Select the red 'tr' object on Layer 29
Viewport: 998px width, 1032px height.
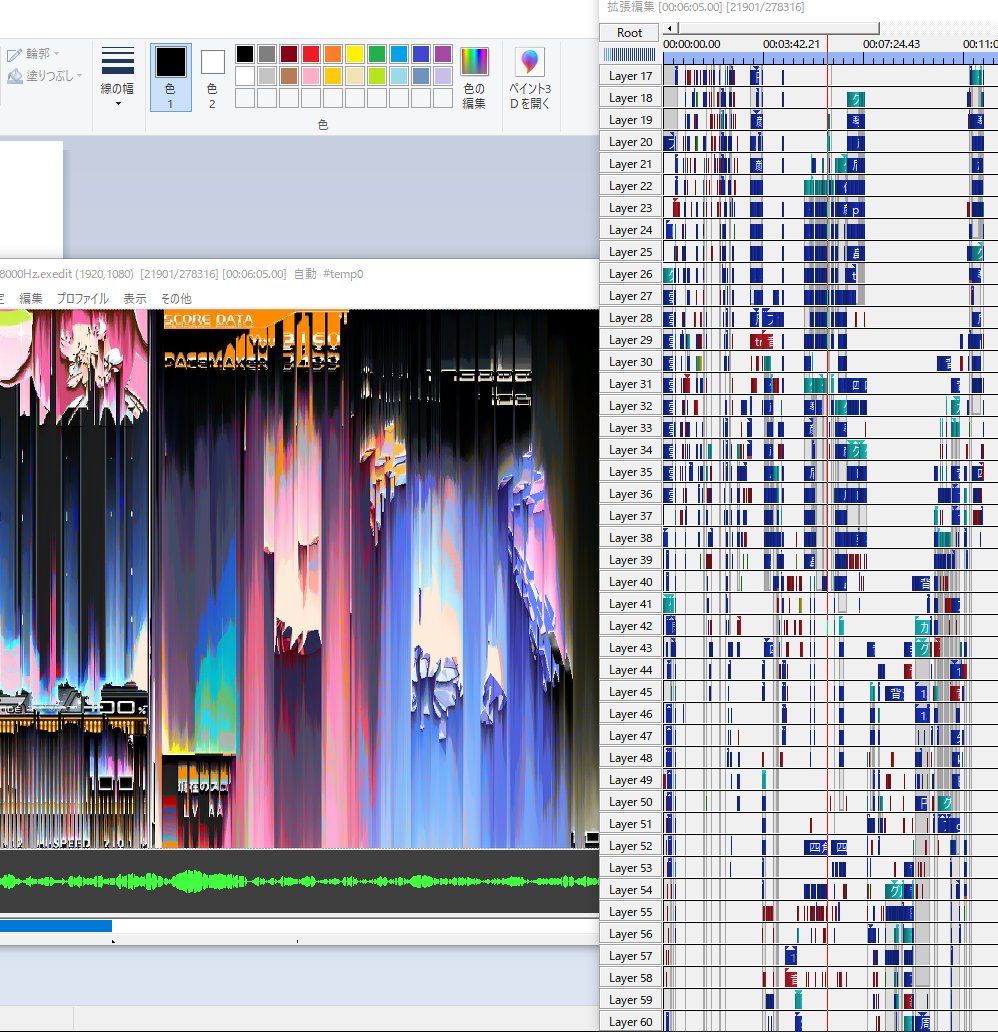[x=758, y=342]
